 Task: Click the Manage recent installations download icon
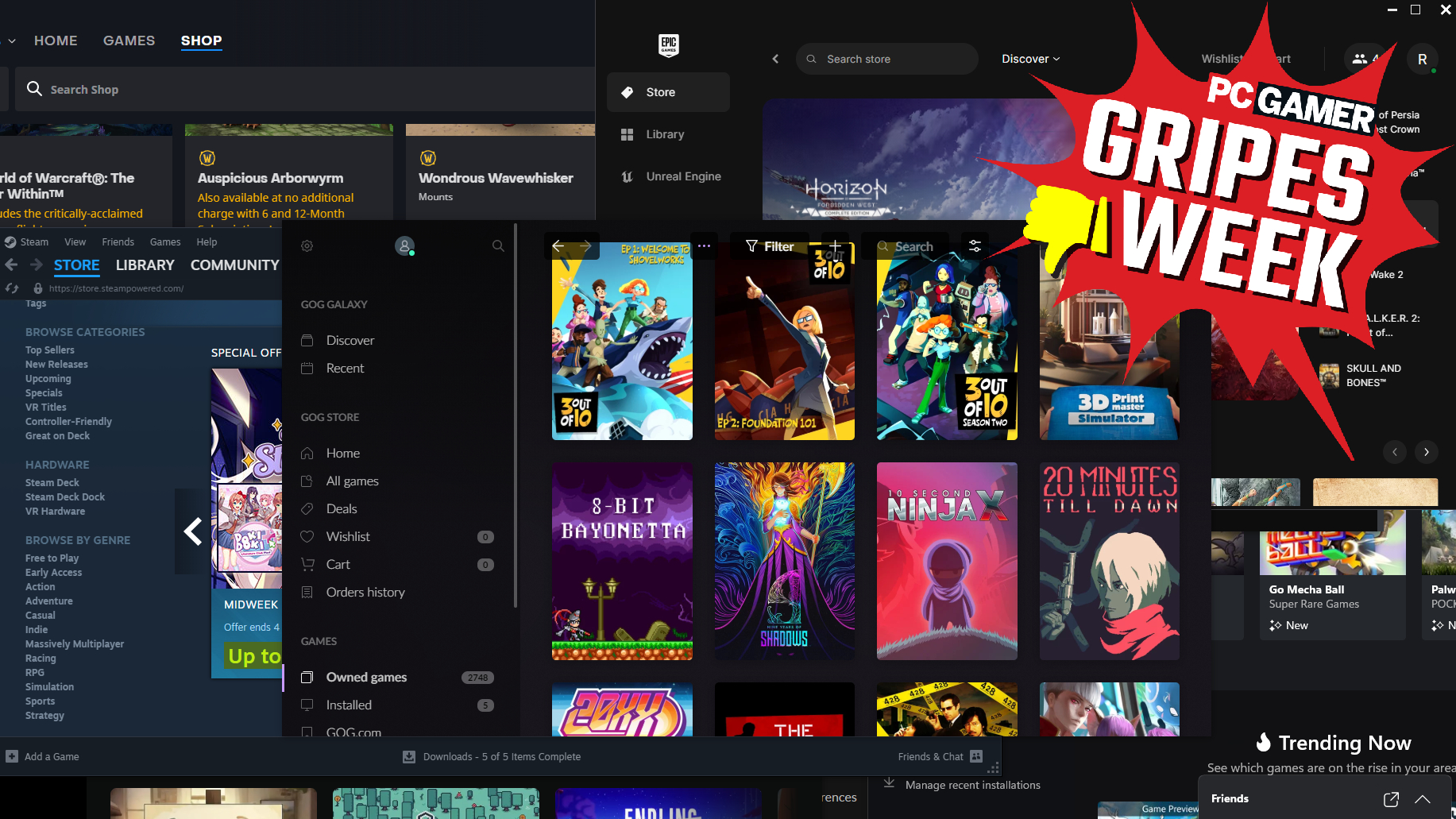coord(889,783)
